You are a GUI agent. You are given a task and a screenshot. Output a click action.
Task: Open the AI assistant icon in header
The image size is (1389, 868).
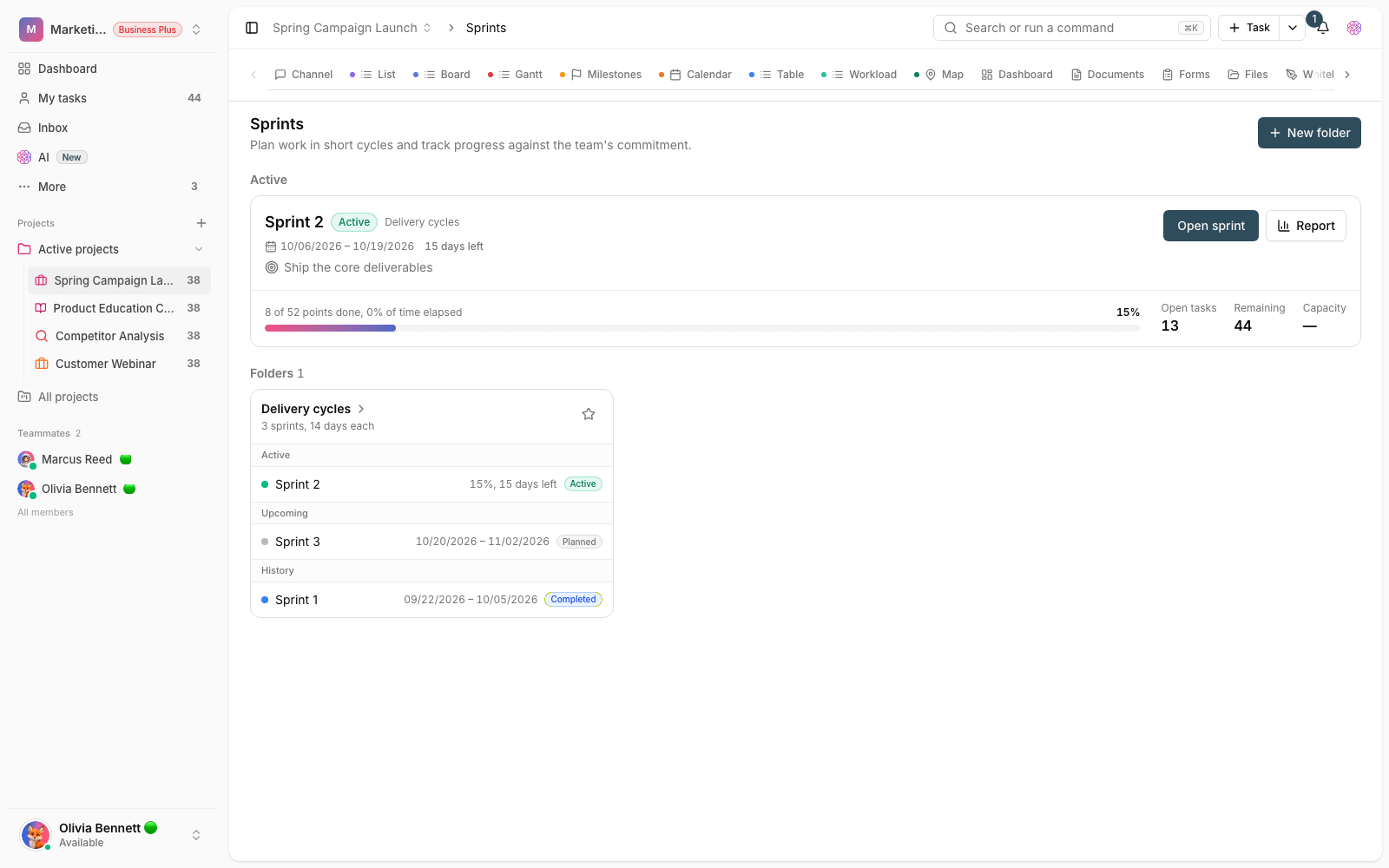point(1354,28)
